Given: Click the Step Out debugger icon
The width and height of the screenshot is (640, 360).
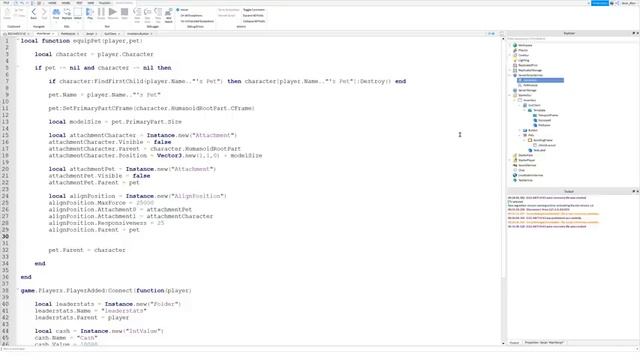Looking at the screenshot, I should click(158, 14).
